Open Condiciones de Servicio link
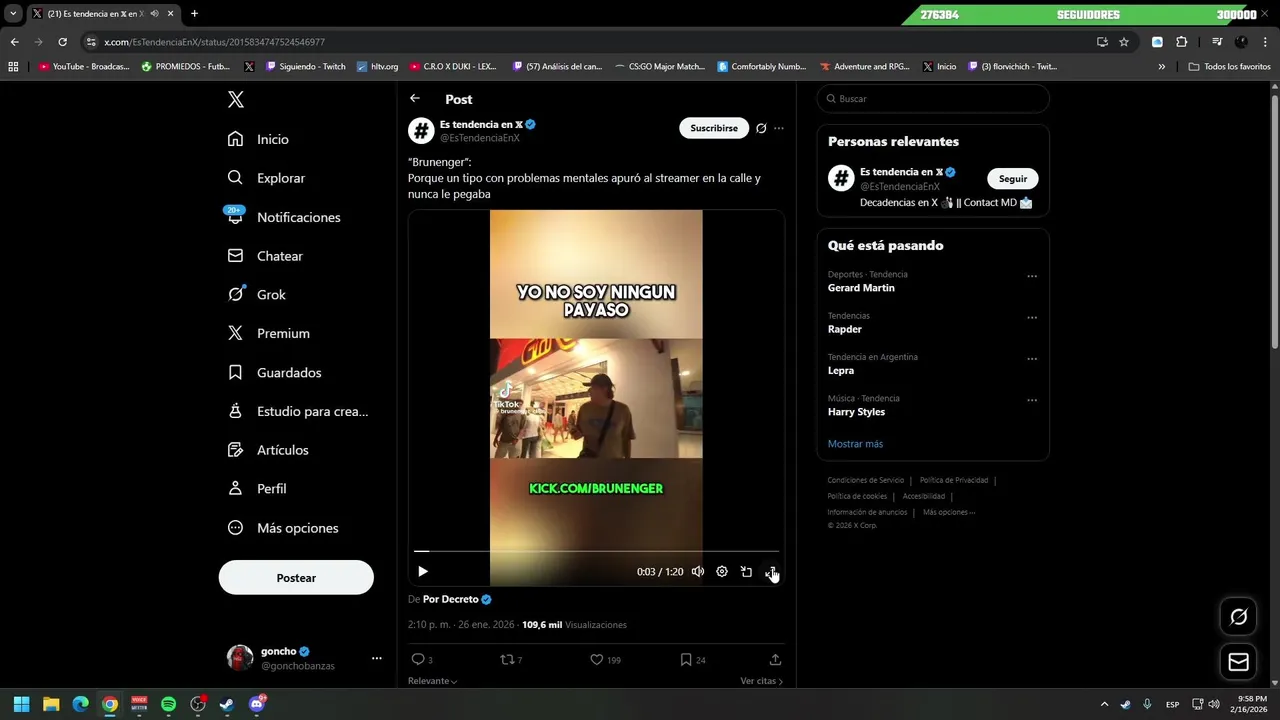The image size is (1280, 720). (x=865, y=480)
